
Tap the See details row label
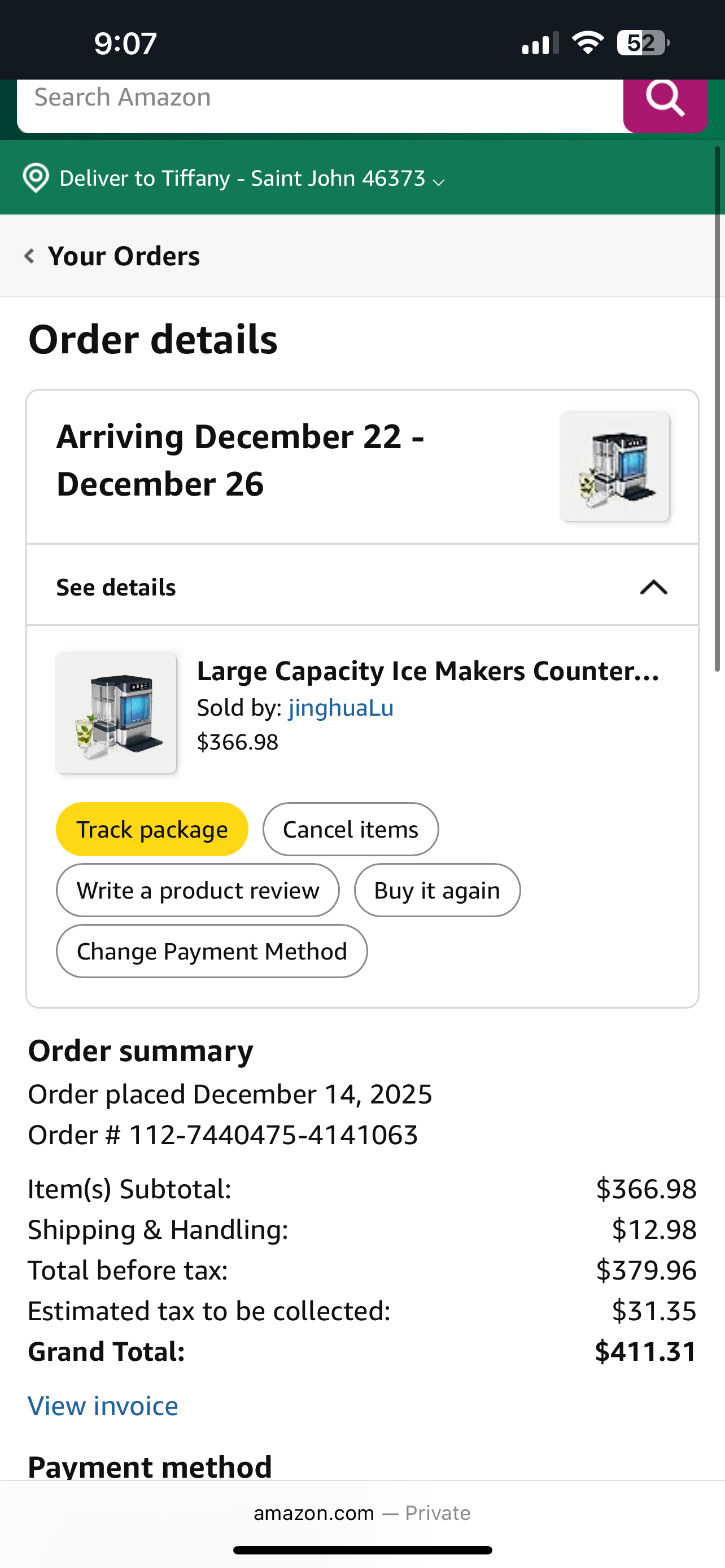tap(116, 588)
